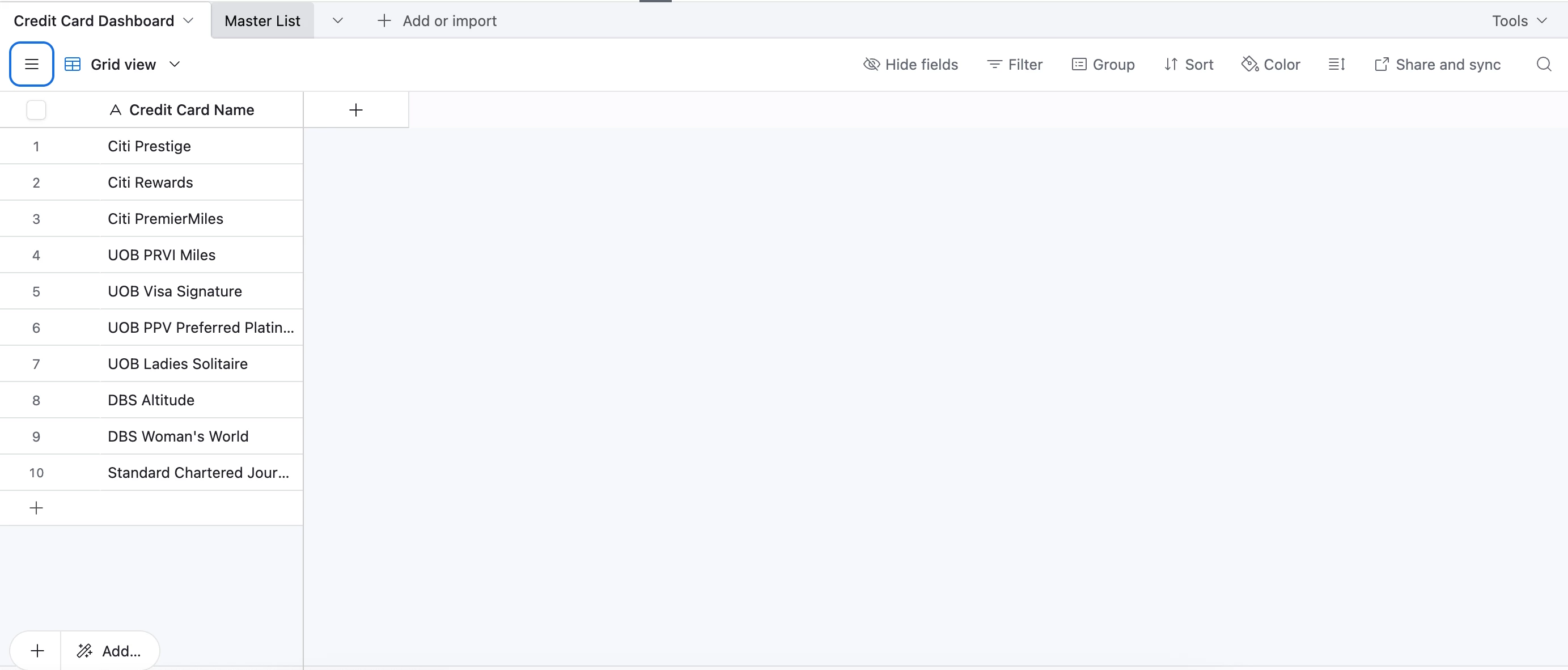Click the Color paint bucket icon
1568x670 pixels.
pyautogui.click(x=1249, y=64)
